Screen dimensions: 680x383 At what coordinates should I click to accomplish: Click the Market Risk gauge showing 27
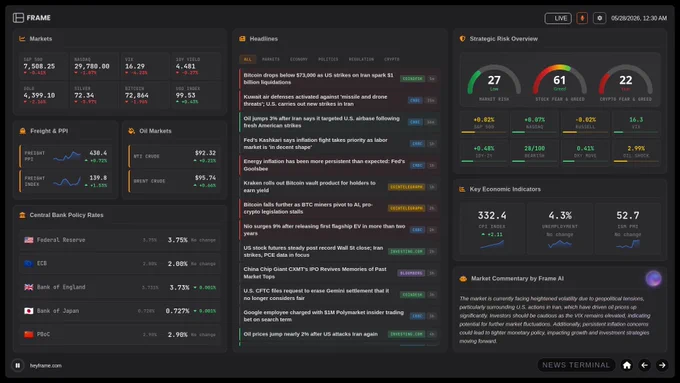pyautogui.click(x=494, y=83)
